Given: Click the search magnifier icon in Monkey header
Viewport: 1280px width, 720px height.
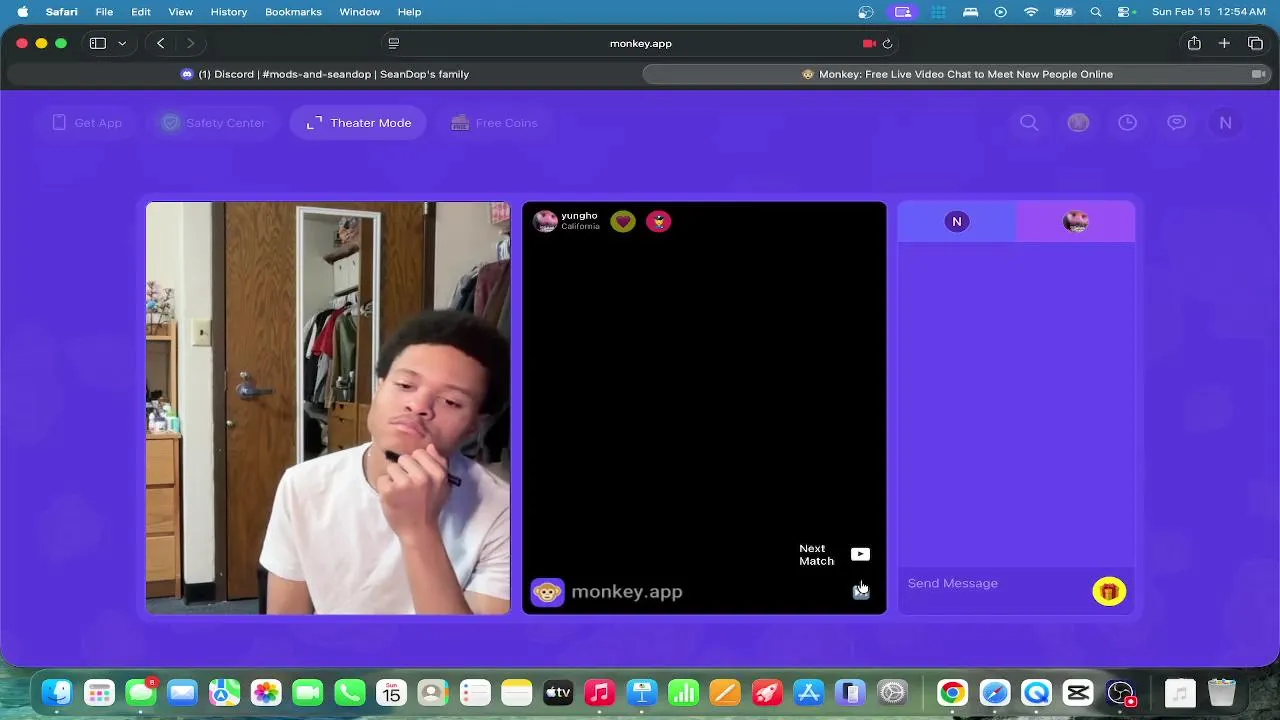Looking at the screenshot, I should (1029, 123).
